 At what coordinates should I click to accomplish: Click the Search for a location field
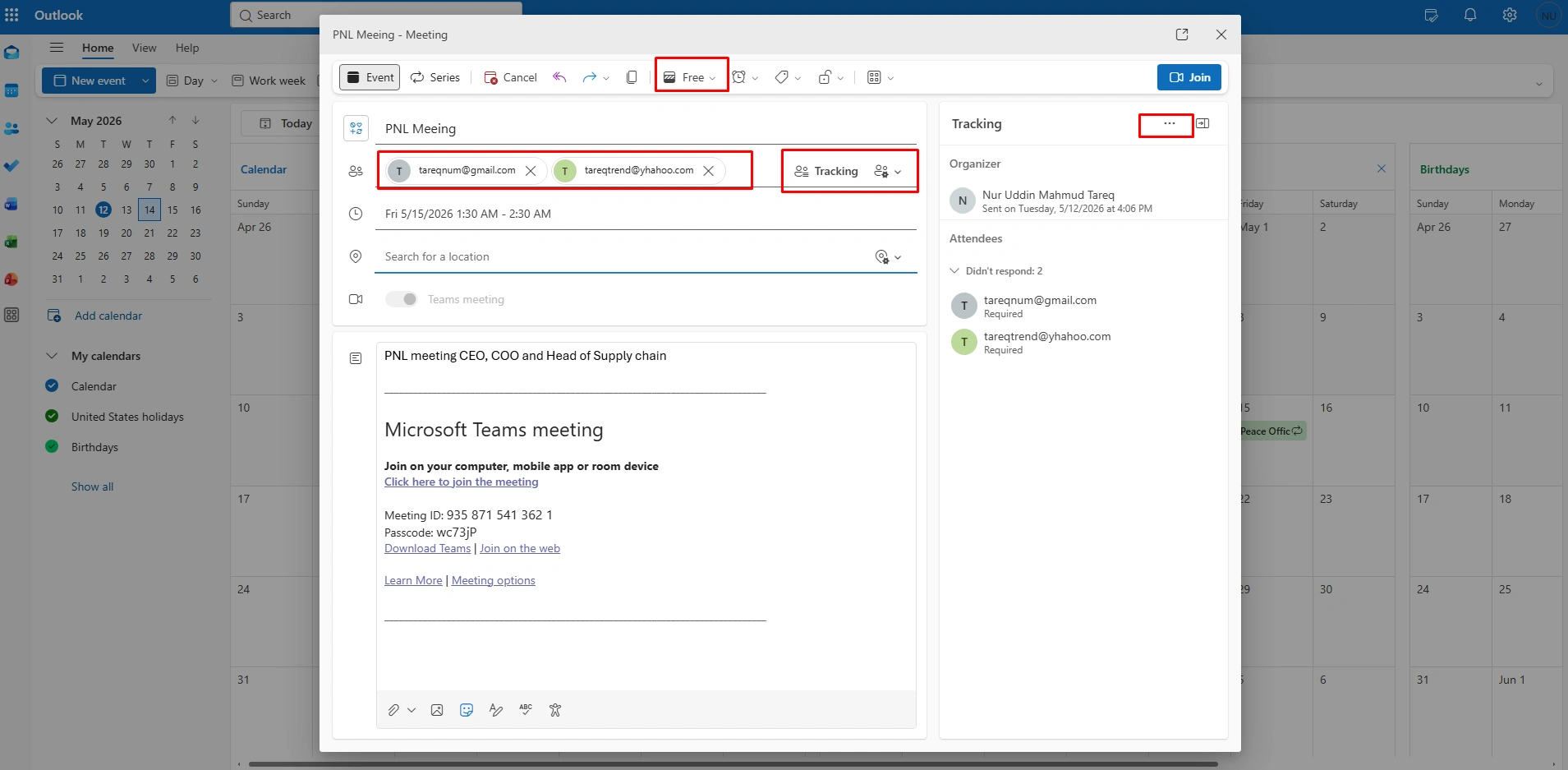click(x=624, y=257)
